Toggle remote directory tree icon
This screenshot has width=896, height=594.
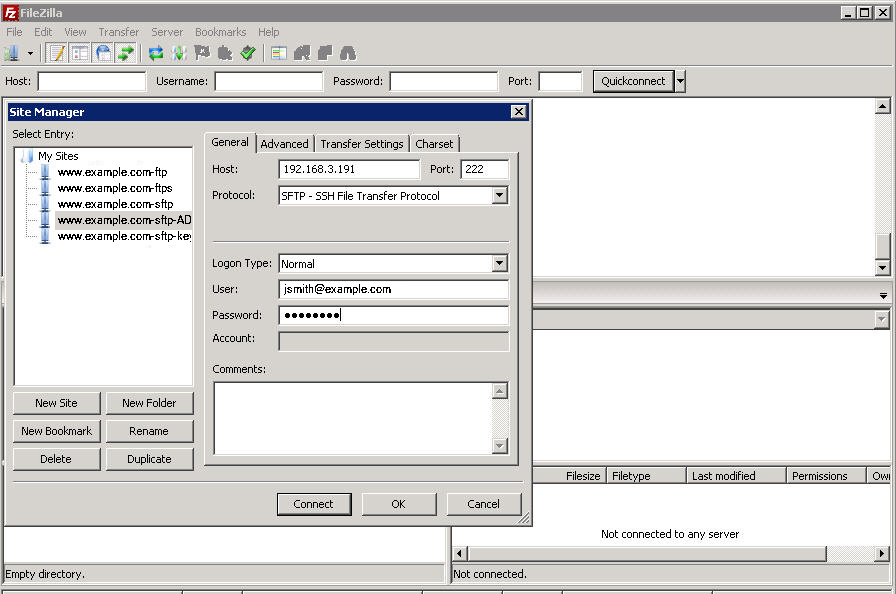(103, 54)
